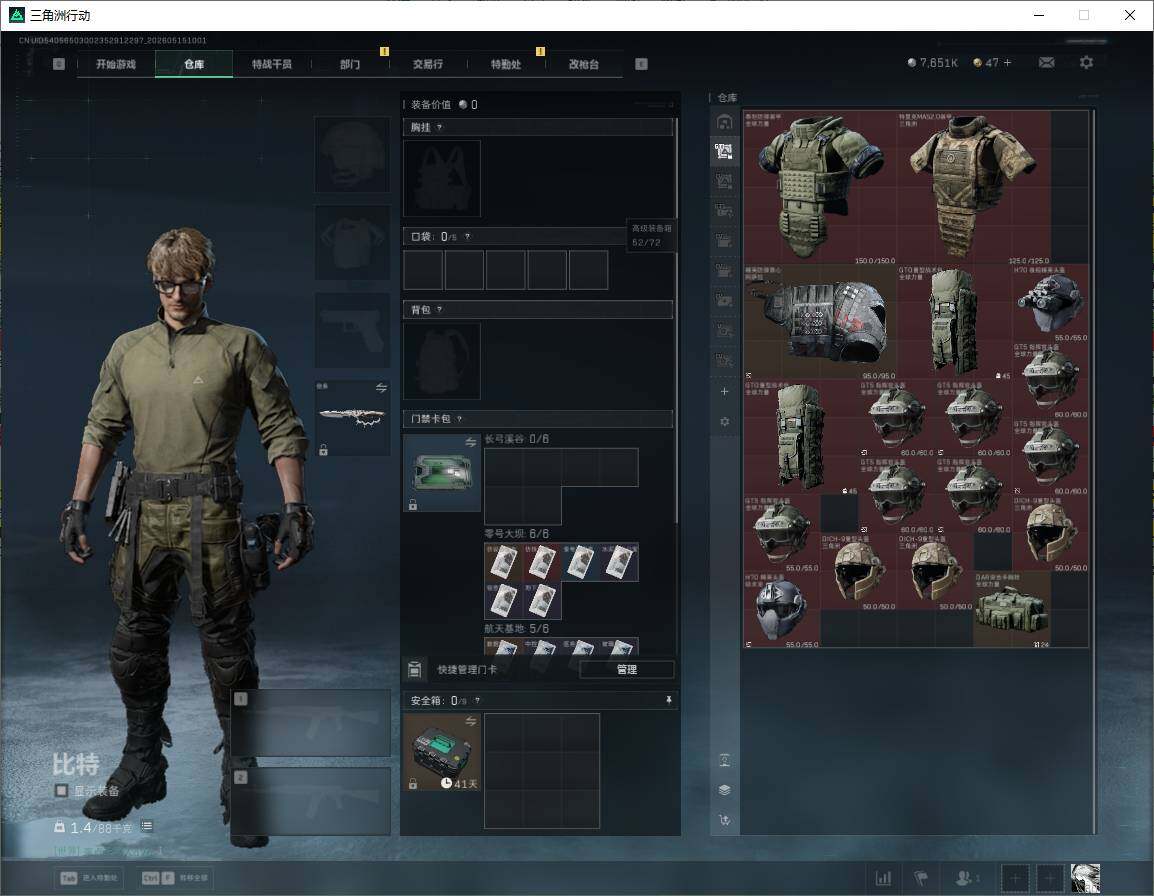
Task: Click the help question mark beside 背包
Action: [x=439, y=310]
